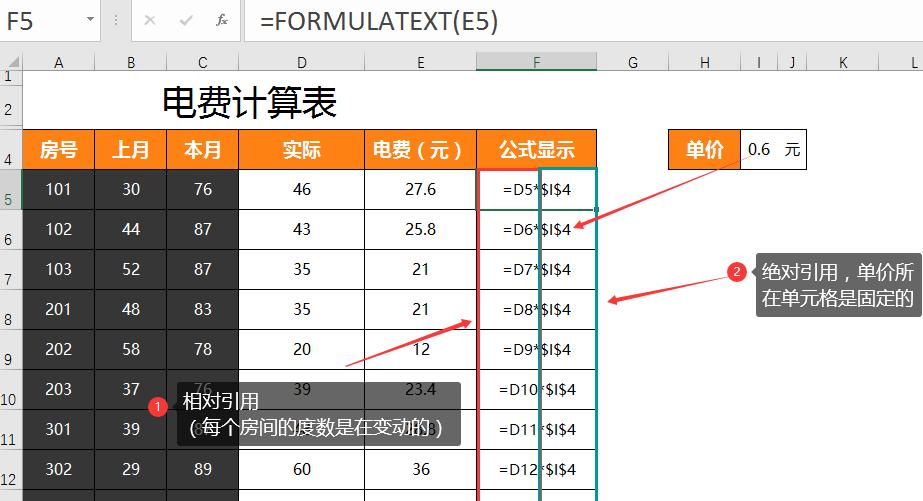Image resolution: width=923 pixels, height=501 pixels.
Task: Select formula cell =D7*$I$4
Action: pyautogui.click(x=536, y=269)
